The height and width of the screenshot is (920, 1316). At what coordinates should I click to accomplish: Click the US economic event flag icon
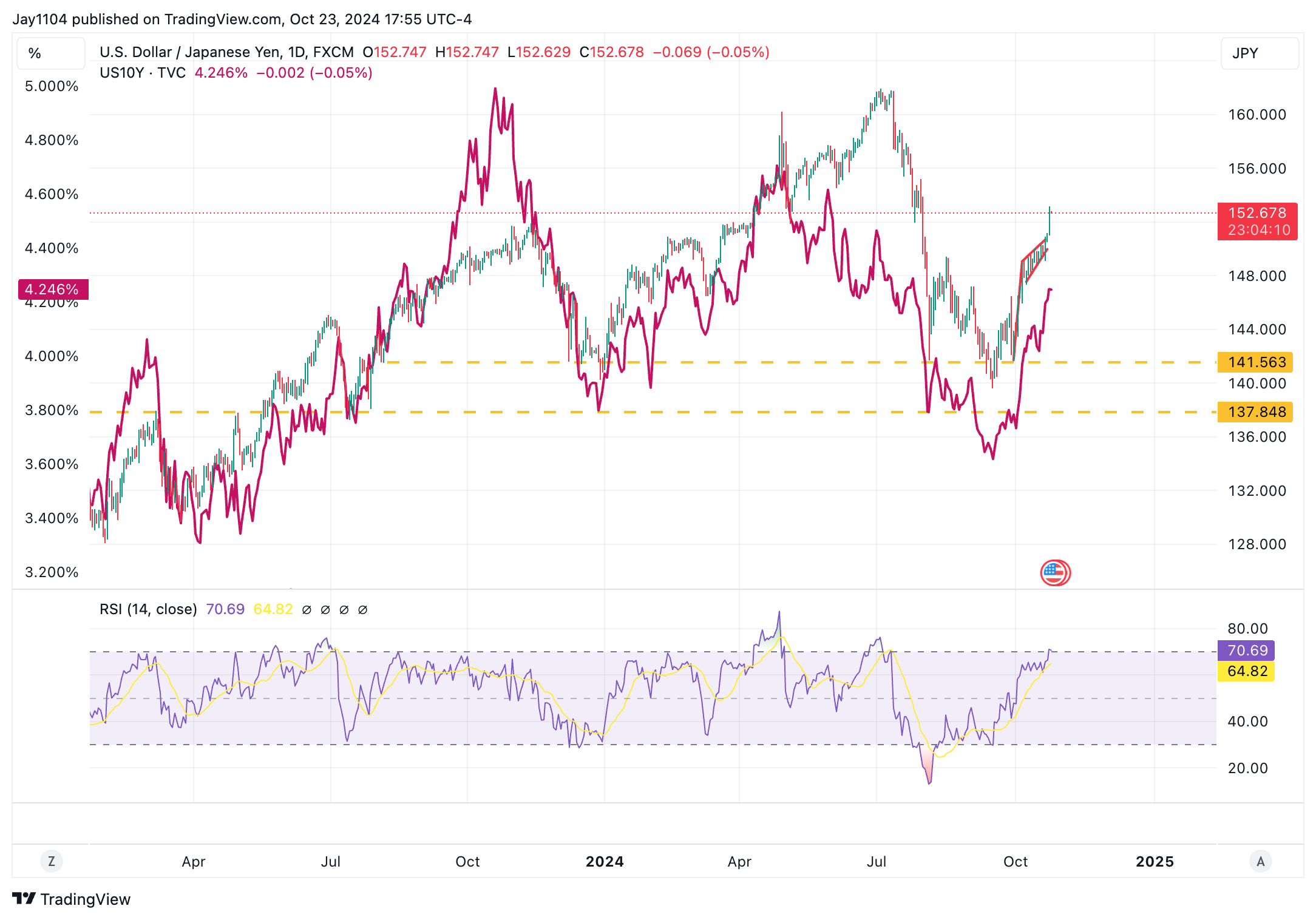1055,572
